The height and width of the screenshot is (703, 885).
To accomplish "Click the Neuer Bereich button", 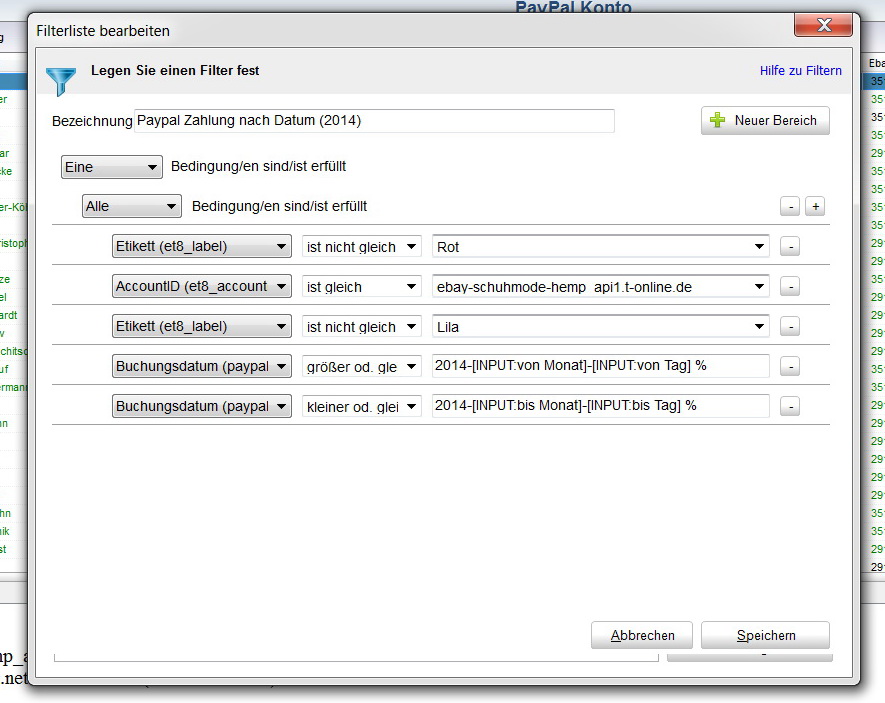I will (765, 120).
